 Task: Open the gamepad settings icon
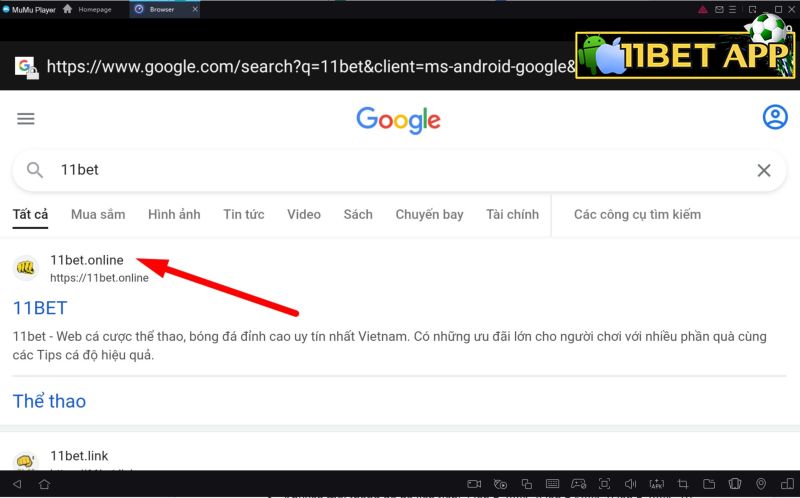[x=579, y=484]
